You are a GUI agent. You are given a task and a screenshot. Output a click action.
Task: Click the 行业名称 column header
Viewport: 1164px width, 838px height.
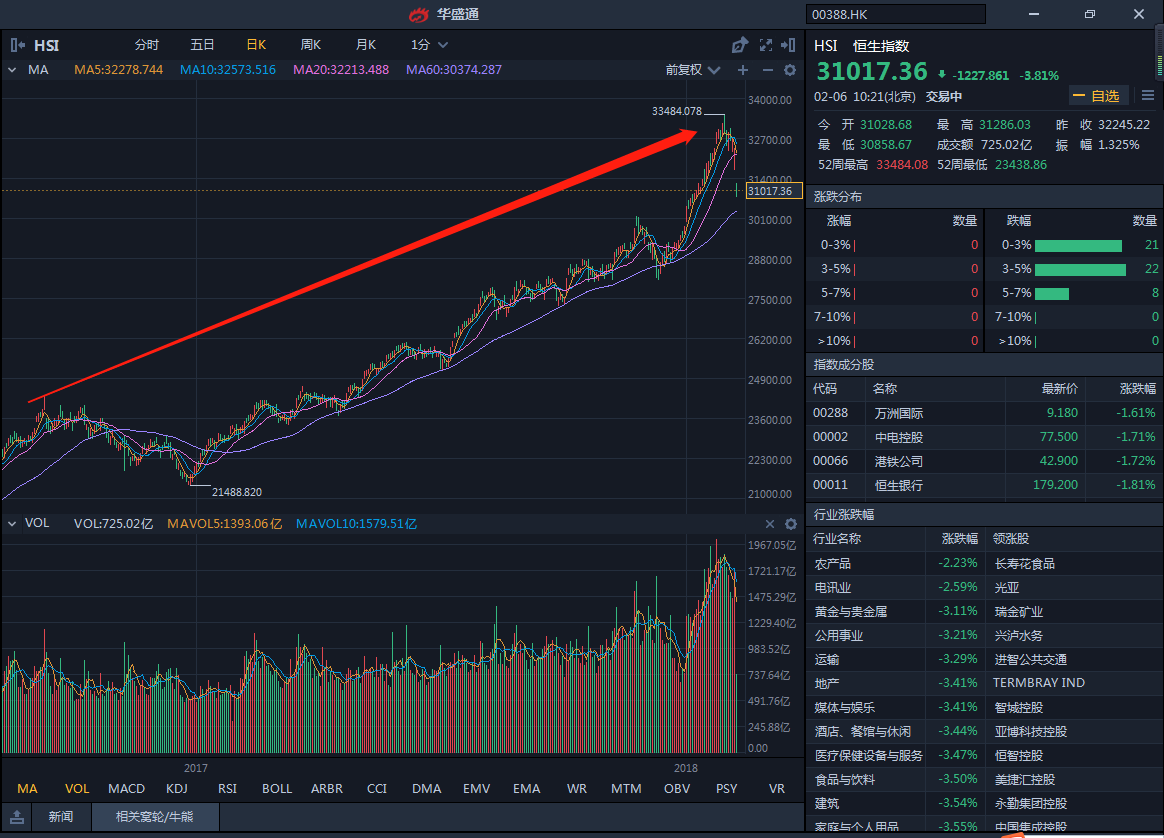click(837, 539)
